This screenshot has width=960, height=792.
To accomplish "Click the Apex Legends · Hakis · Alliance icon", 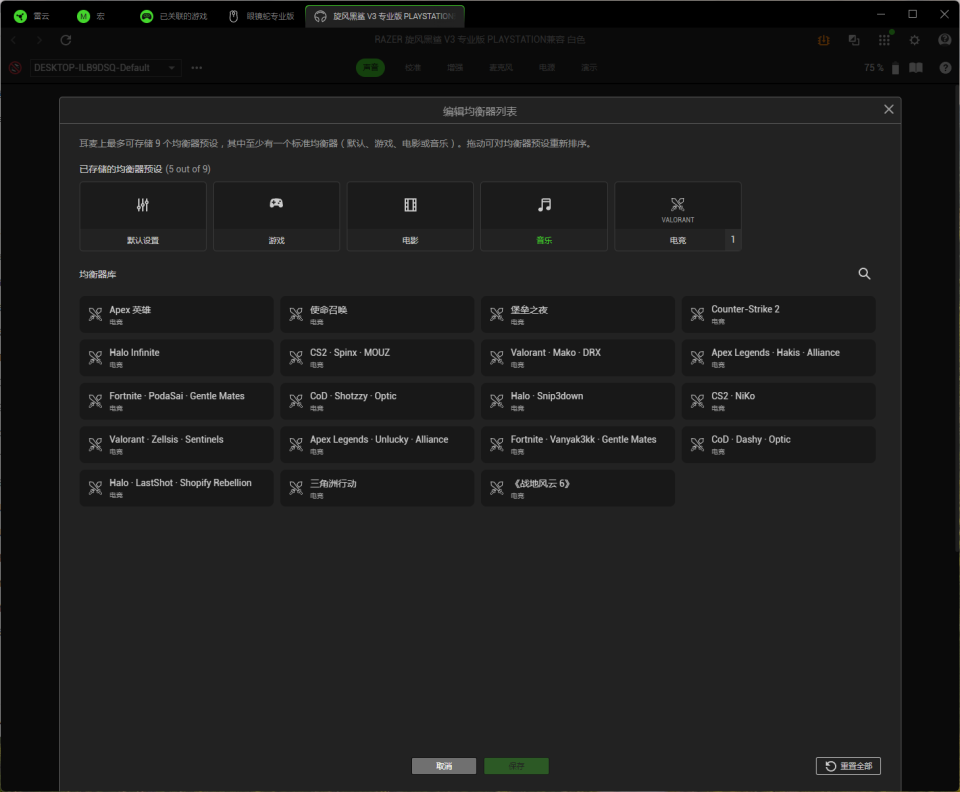I will [x=697, y=357].
